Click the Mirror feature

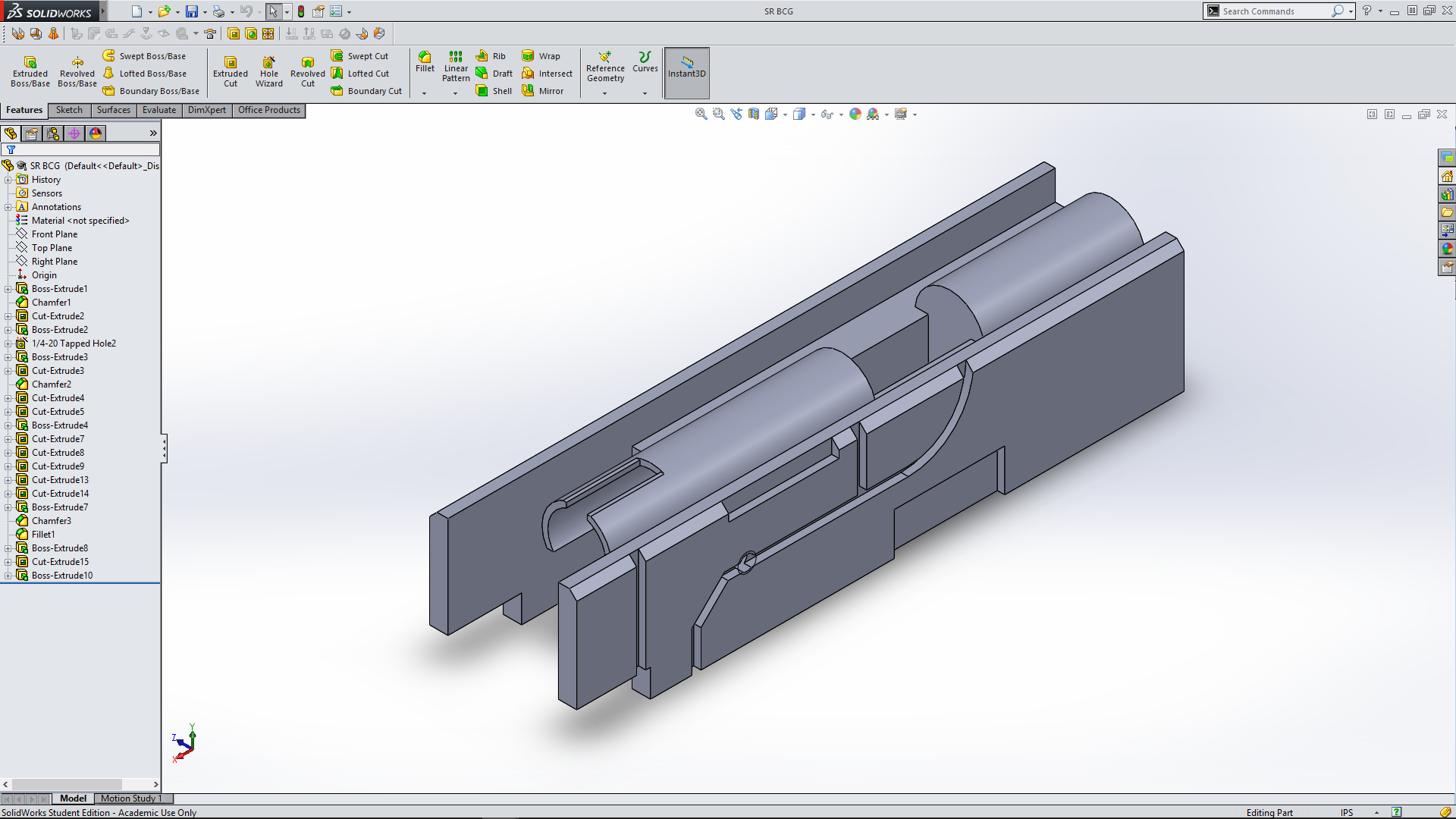coord(542,91)
